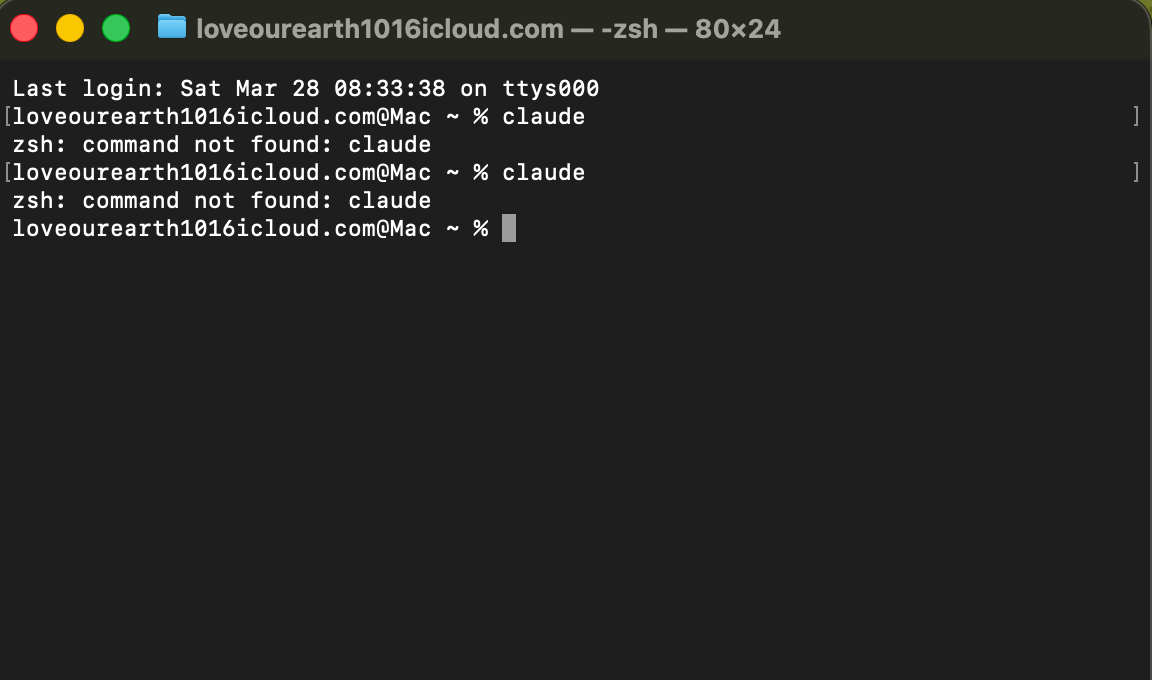Close the Terminal window with red button
The image size is (1152, 680).
coord(24,28)
